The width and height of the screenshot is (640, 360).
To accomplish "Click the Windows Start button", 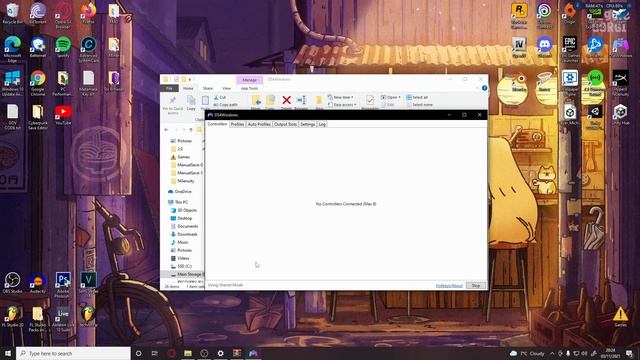I will tap(8, 353).
